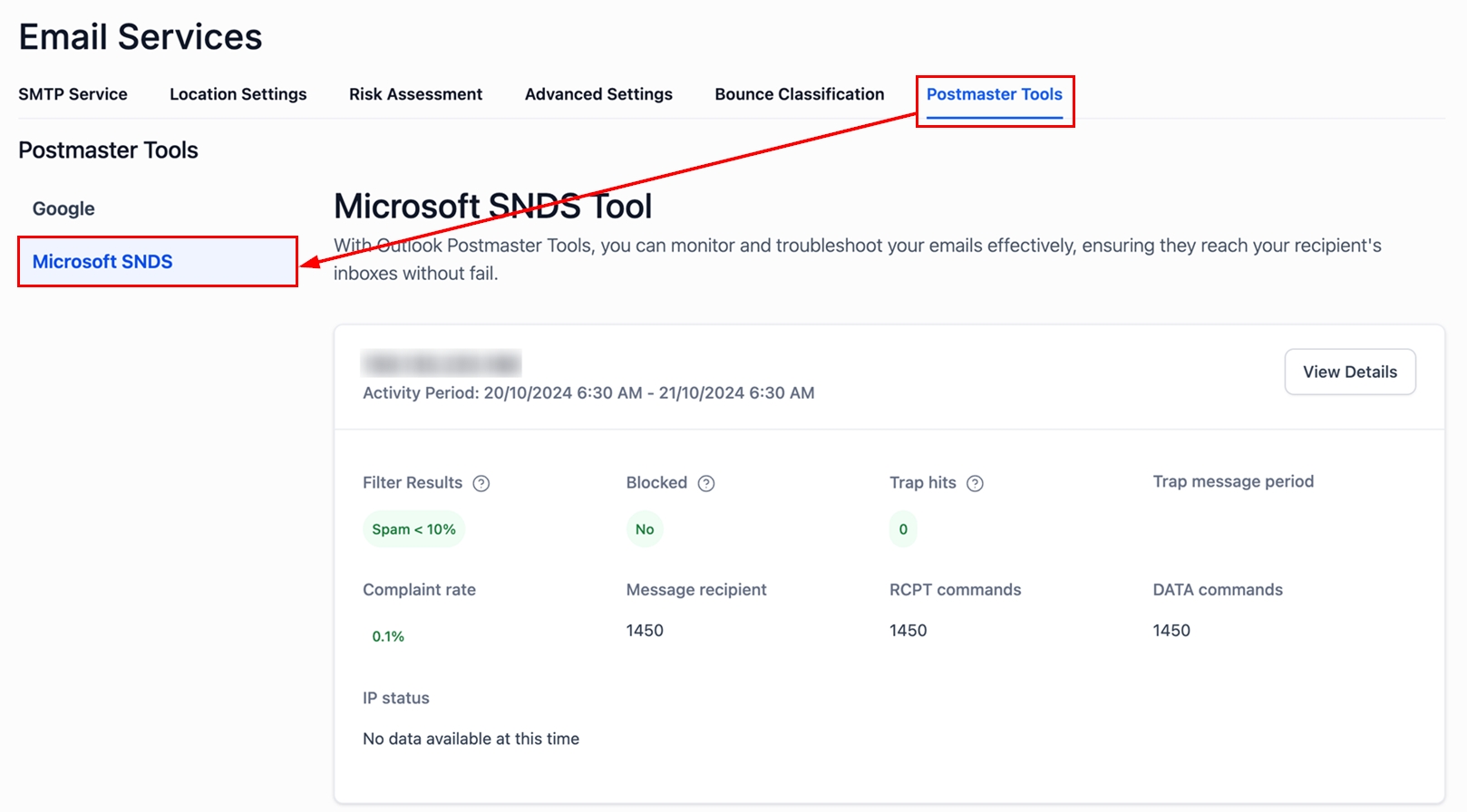Select the Advanced Settings tab

[x=598, y=94]
